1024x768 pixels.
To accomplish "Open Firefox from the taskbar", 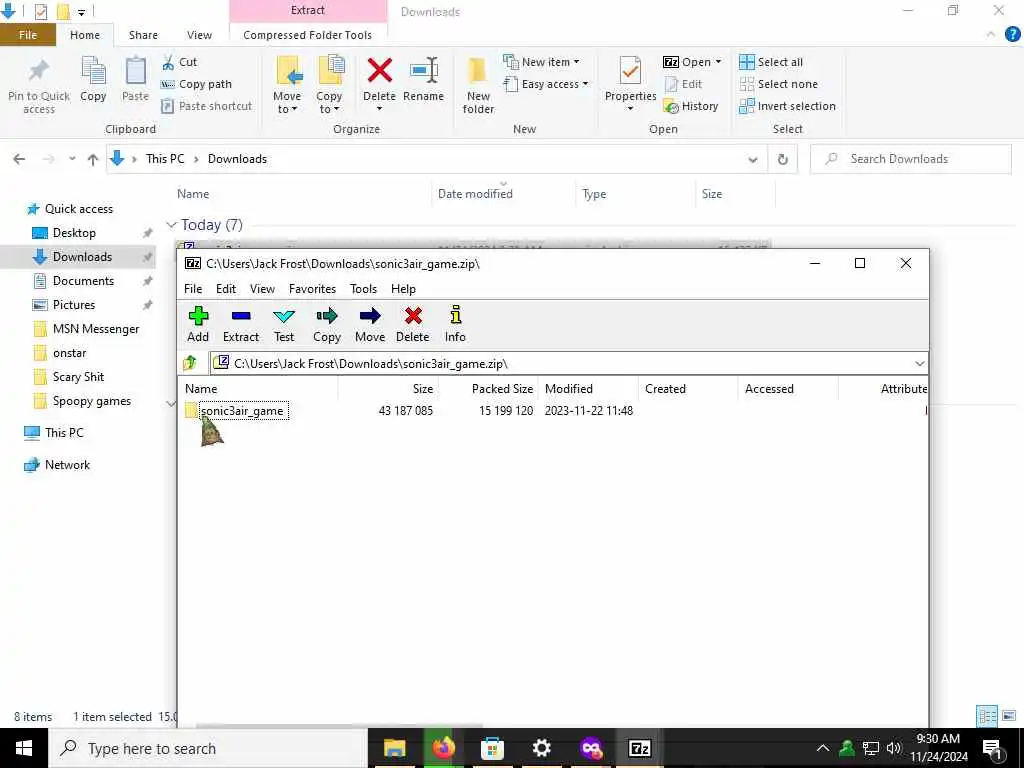I will (x=443, y=748).
